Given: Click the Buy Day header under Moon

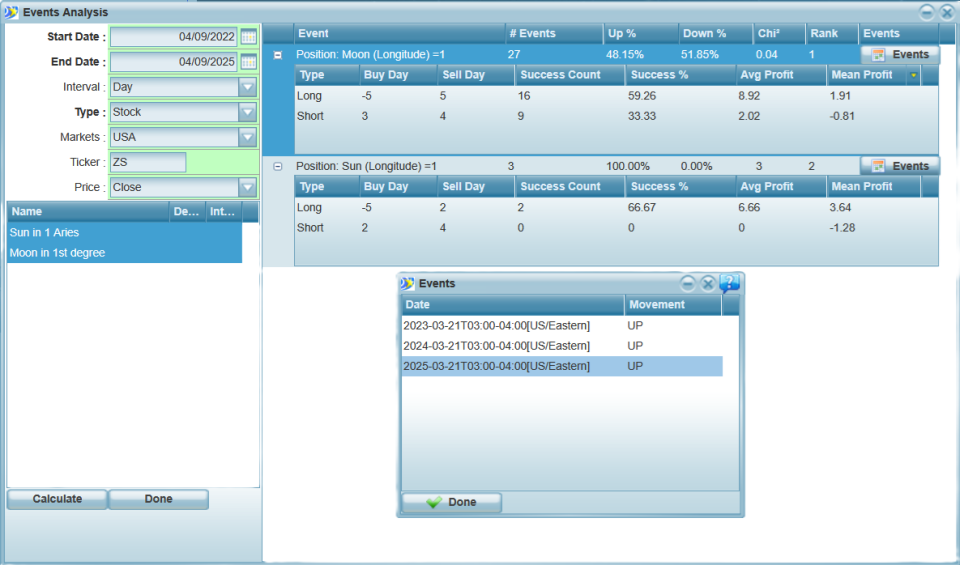Looking at the screenshot, I should coord(397,75).
